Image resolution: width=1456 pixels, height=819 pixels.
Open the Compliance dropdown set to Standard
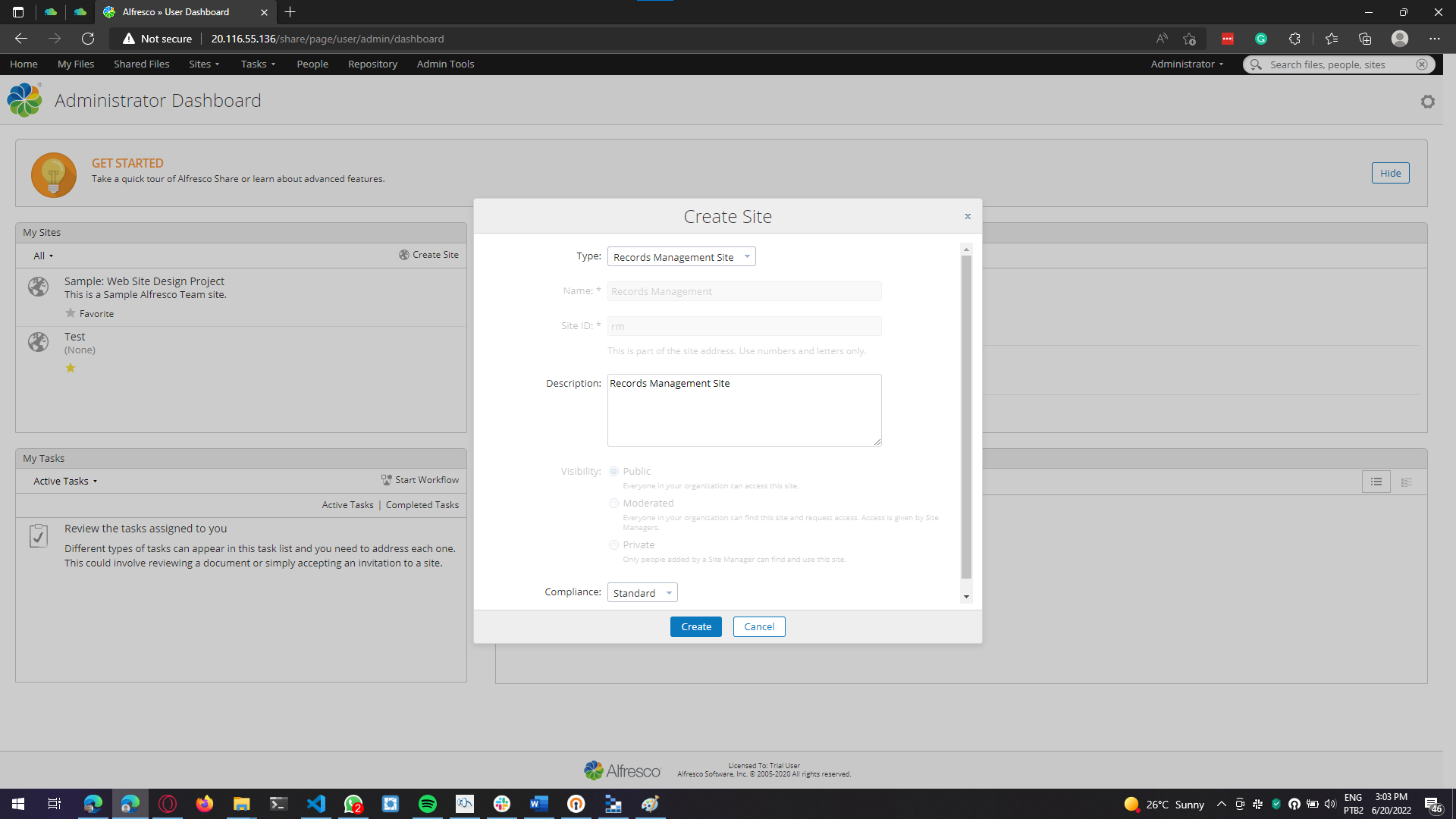point(642,593)
